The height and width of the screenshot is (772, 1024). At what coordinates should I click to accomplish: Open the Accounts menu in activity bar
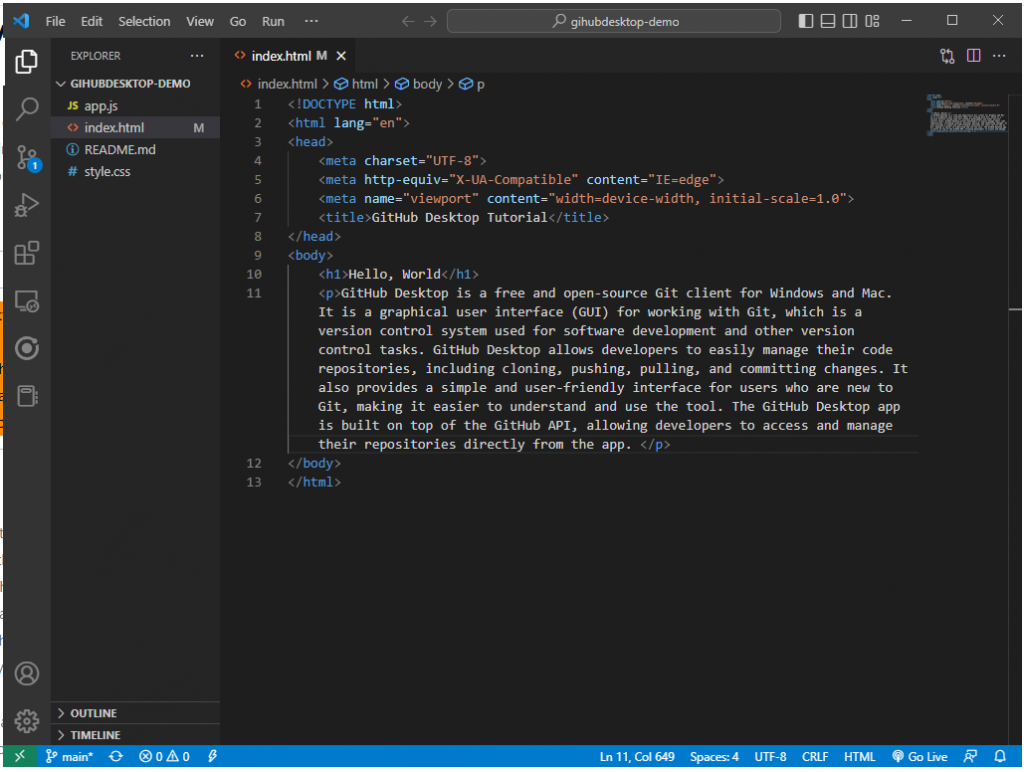click(x=27, y=673)
